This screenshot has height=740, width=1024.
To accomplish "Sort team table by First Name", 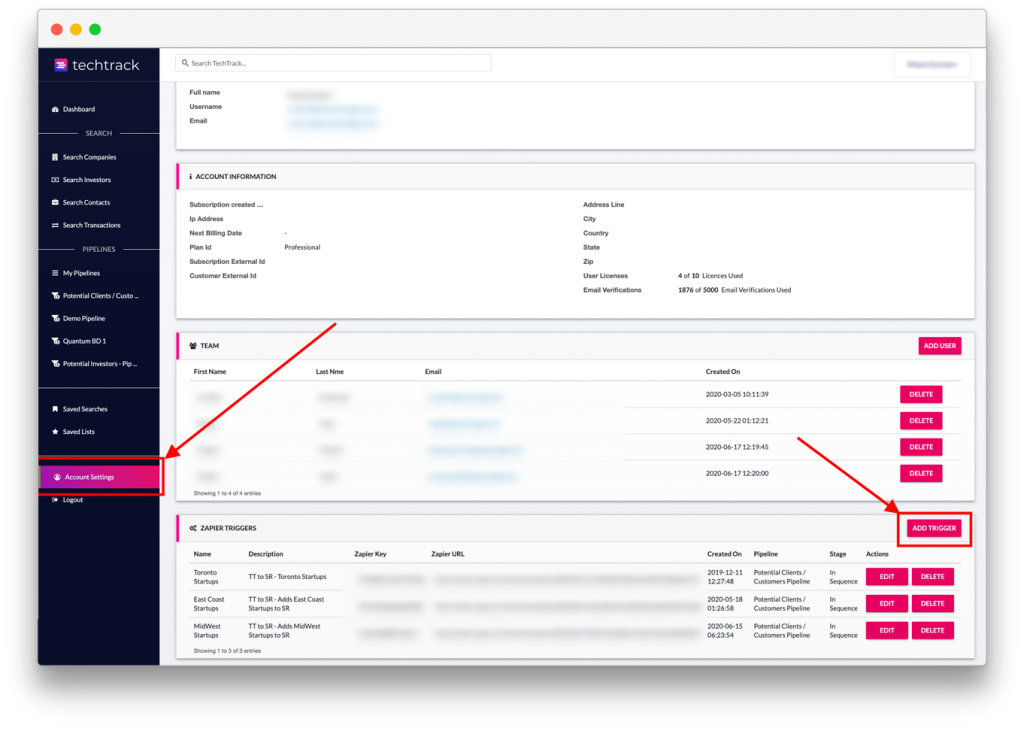I will coord(210,372).
